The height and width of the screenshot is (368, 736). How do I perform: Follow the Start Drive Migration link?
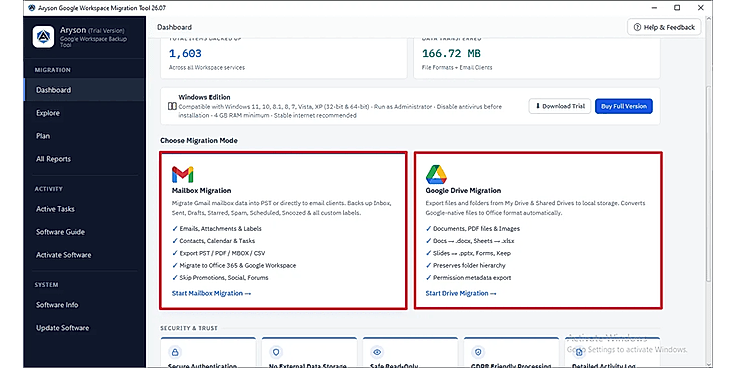click(x=461, y=293)
